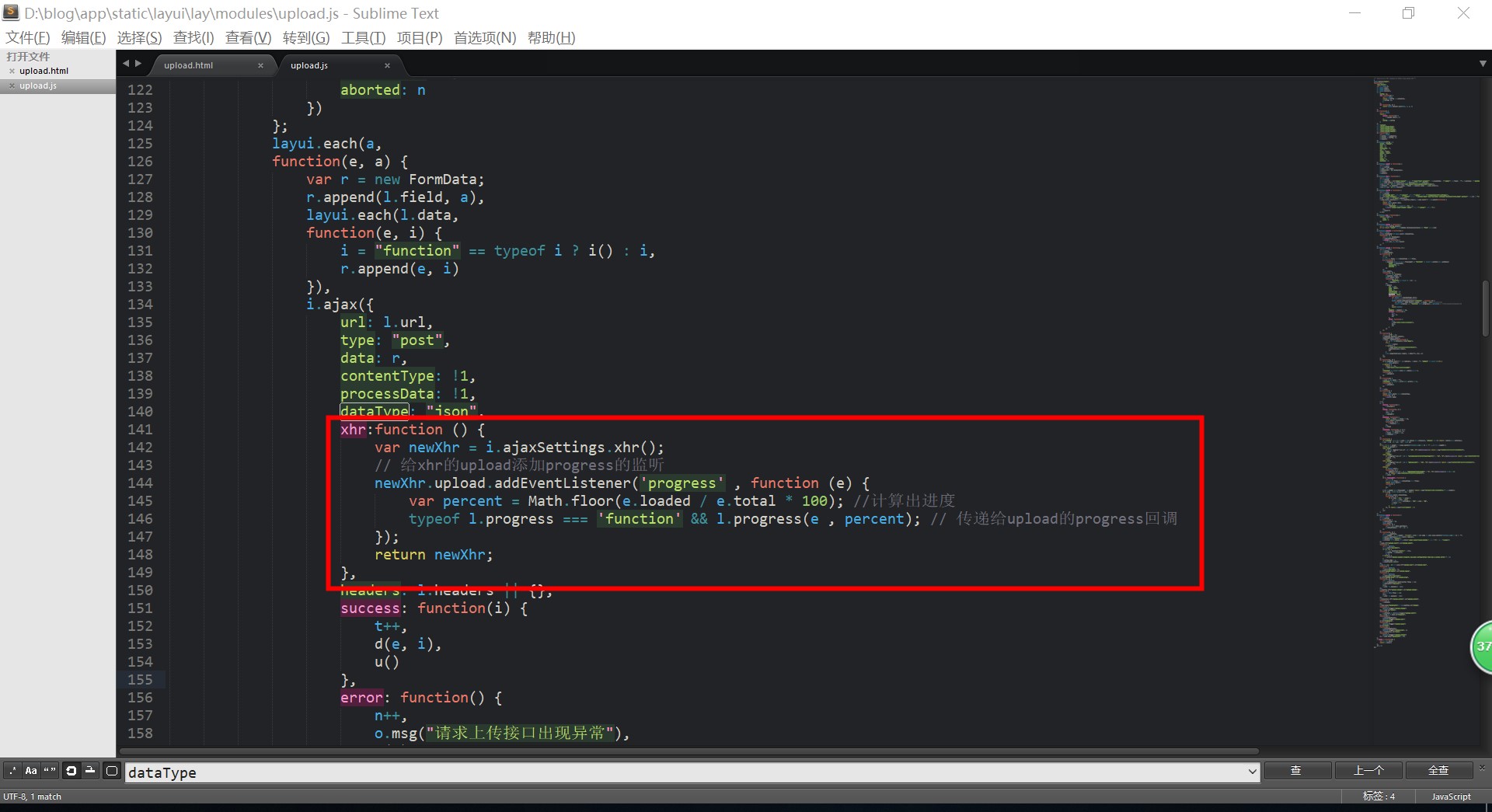Open the find history dropdown arrow
Image resolution: width=1492 pixels, height=812 pixels.
(1252, 772)
